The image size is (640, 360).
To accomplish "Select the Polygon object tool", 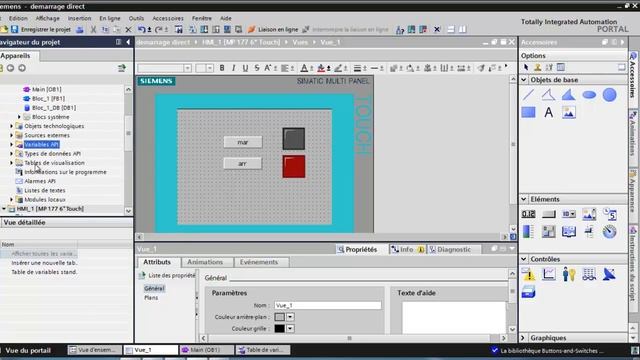I will point(569,95).
